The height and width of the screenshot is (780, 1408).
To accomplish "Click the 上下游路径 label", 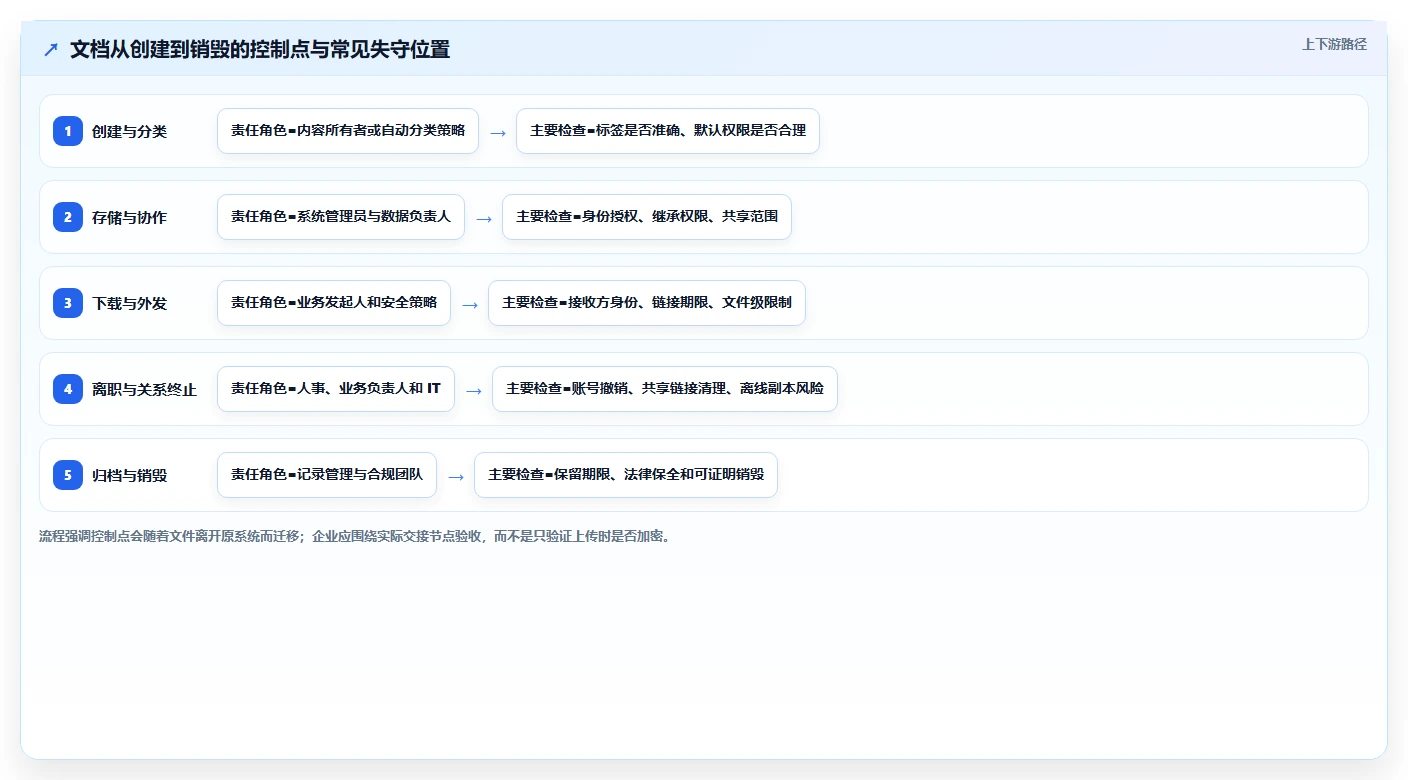I will pyautogui.click(x=1334, y=44).
